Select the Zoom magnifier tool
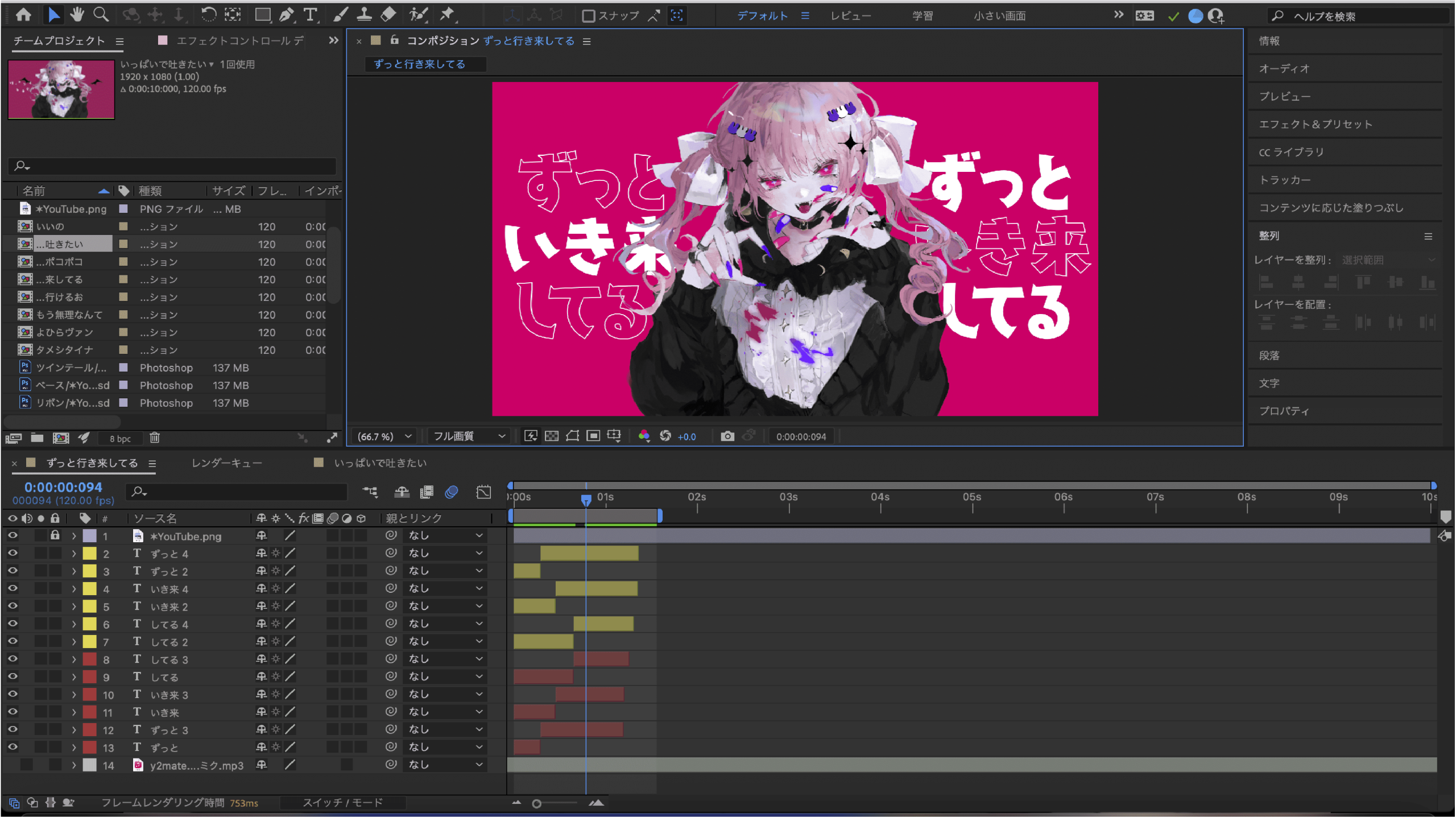 coord(101,15)
